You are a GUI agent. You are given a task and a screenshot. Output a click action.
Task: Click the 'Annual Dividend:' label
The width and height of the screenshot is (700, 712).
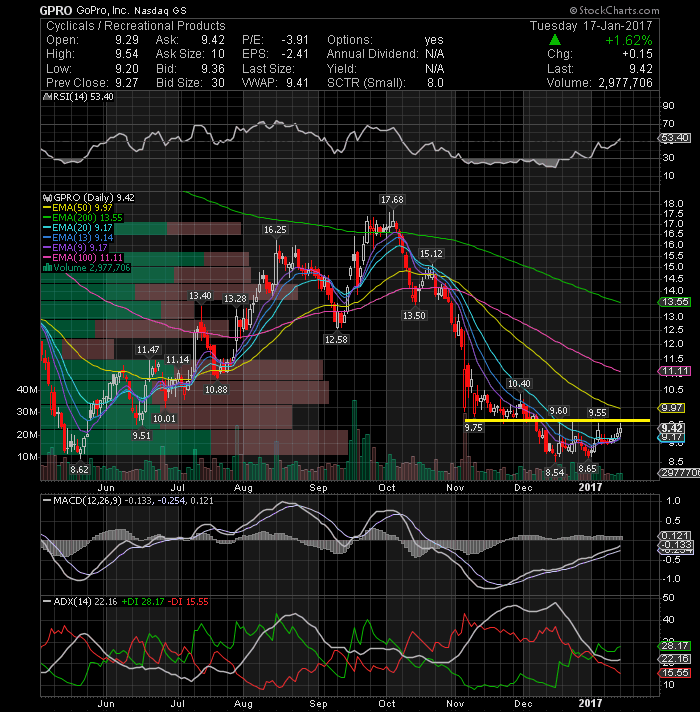(x=372, y=54)
